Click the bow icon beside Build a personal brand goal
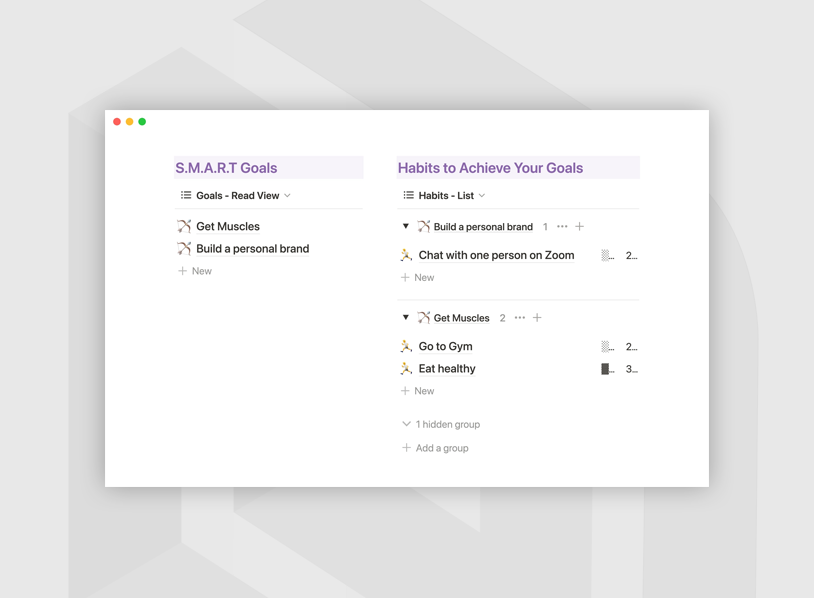The height and width of the screenshot is (598, 814). coord(184,249)
